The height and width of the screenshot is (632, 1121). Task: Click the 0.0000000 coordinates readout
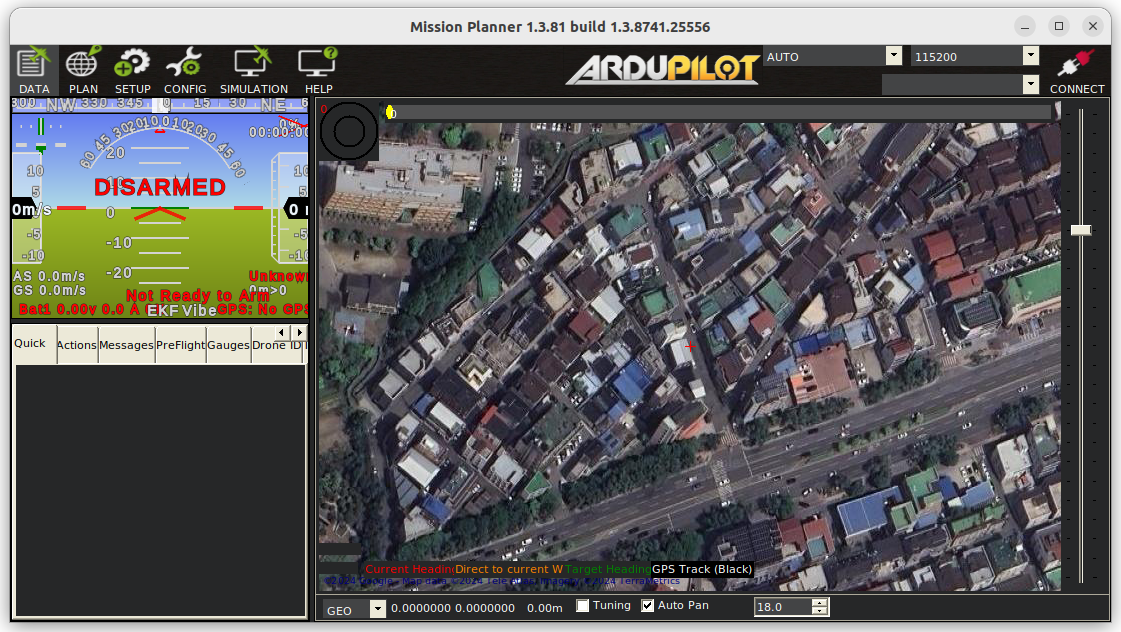click(x=453, y=608)
